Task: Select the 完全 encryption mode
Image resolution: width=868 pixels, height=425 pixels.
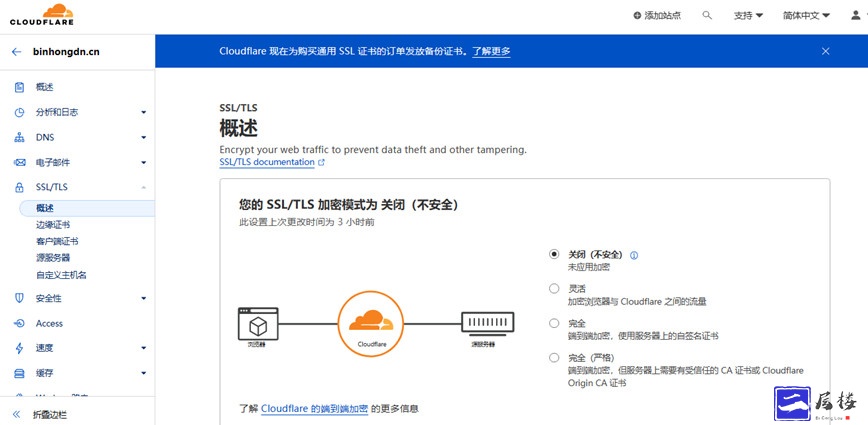Action: point(554,323)
